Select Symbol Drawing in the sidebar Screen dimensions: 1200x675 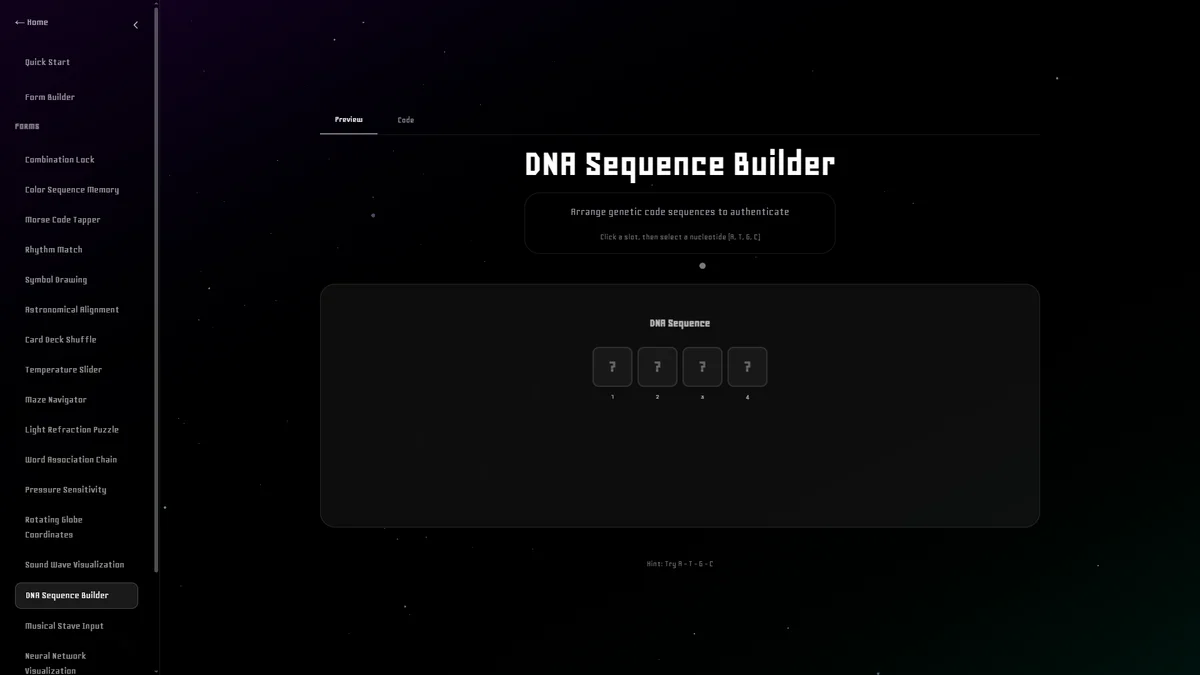click(x=55, y=279)
